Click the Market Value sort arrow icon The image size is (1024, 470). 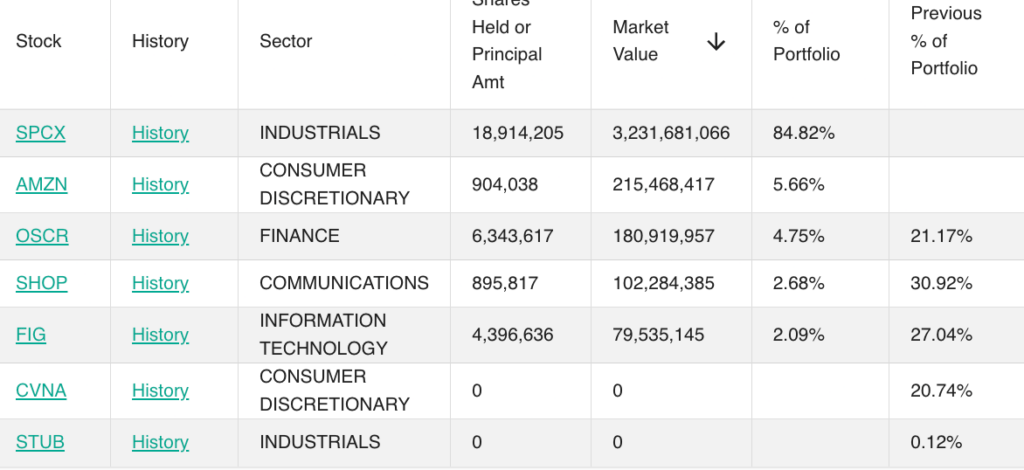[716, 42]
